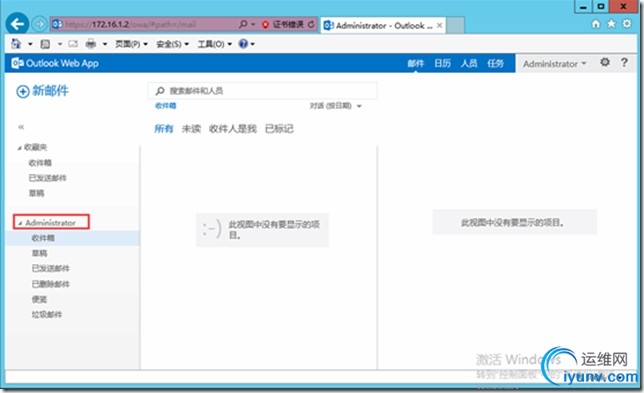Screen dimensions: 644x393
Task: Click the address bar URL field
Action: (144, 25)
